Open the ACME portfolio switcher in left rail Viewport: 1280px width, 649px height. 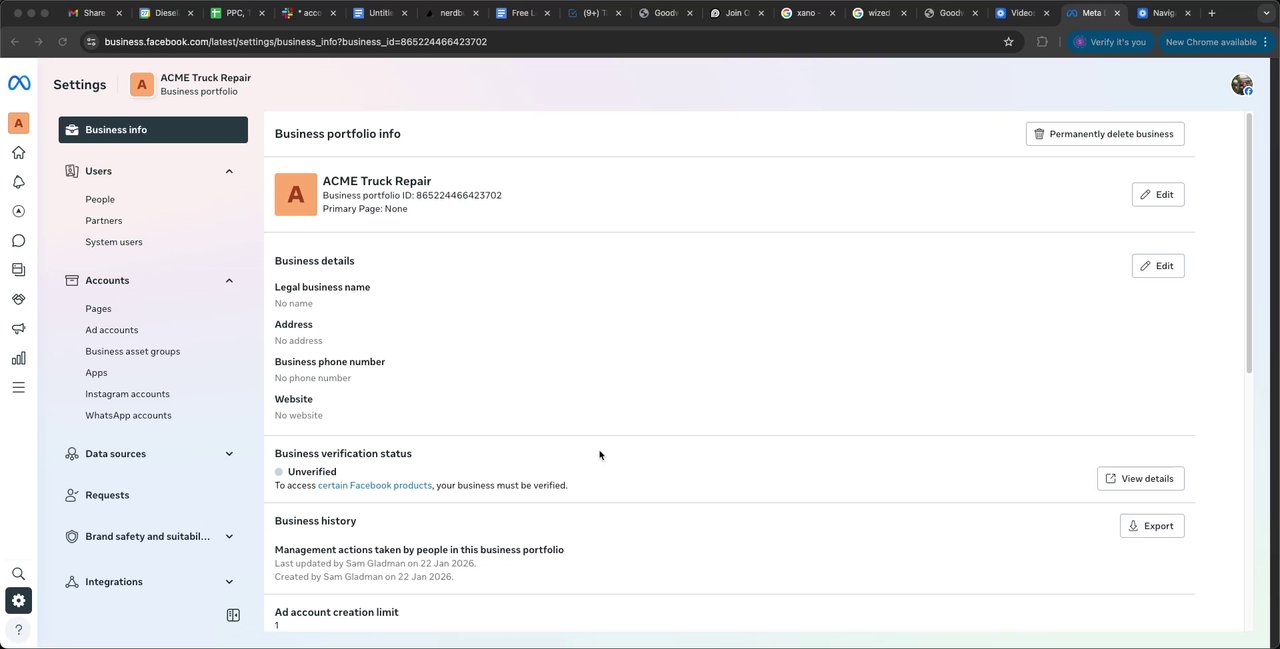(18, 123)
